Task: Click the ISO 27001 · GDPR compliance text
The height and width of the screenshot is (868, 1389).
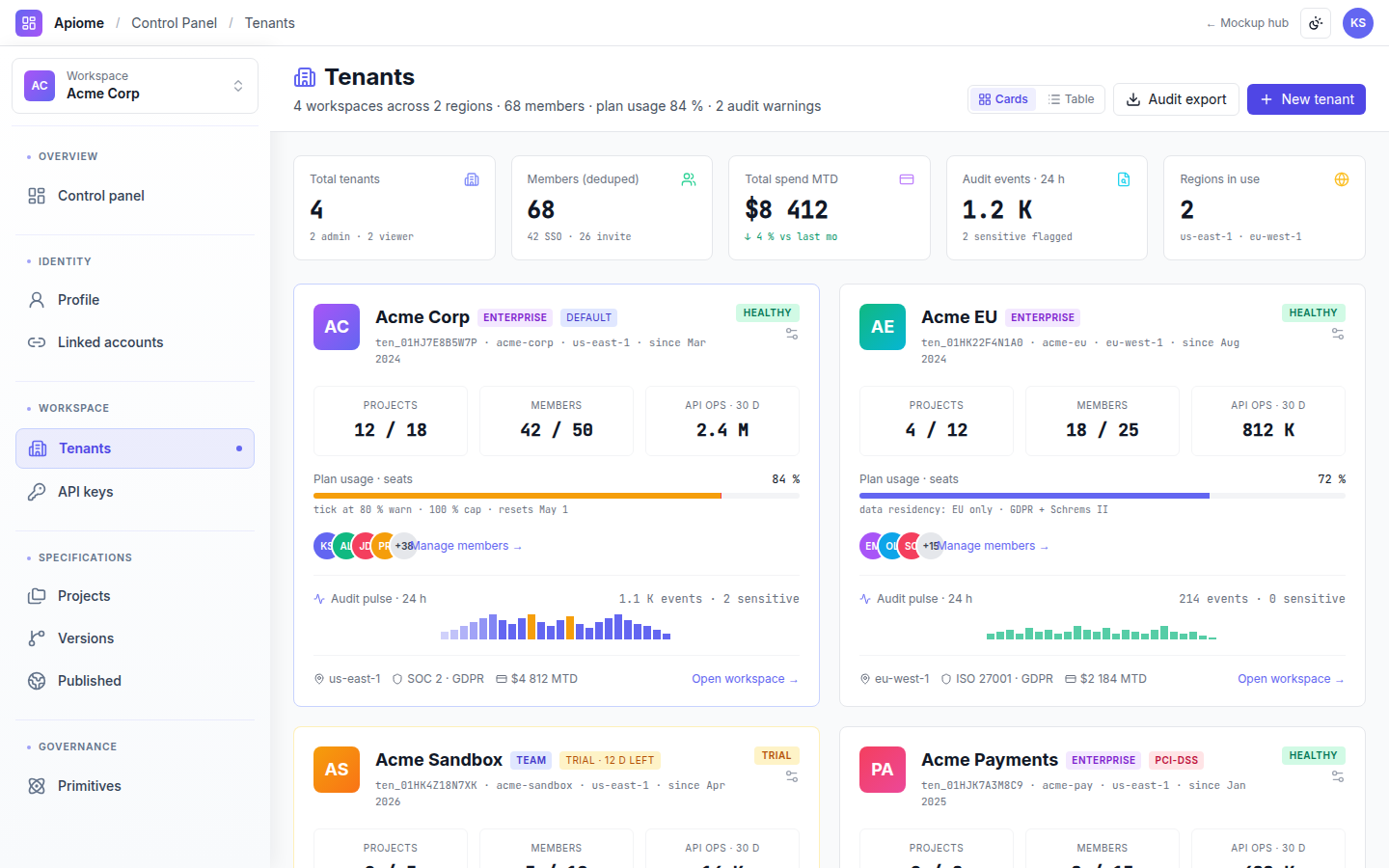Action: pos(1004,679)
